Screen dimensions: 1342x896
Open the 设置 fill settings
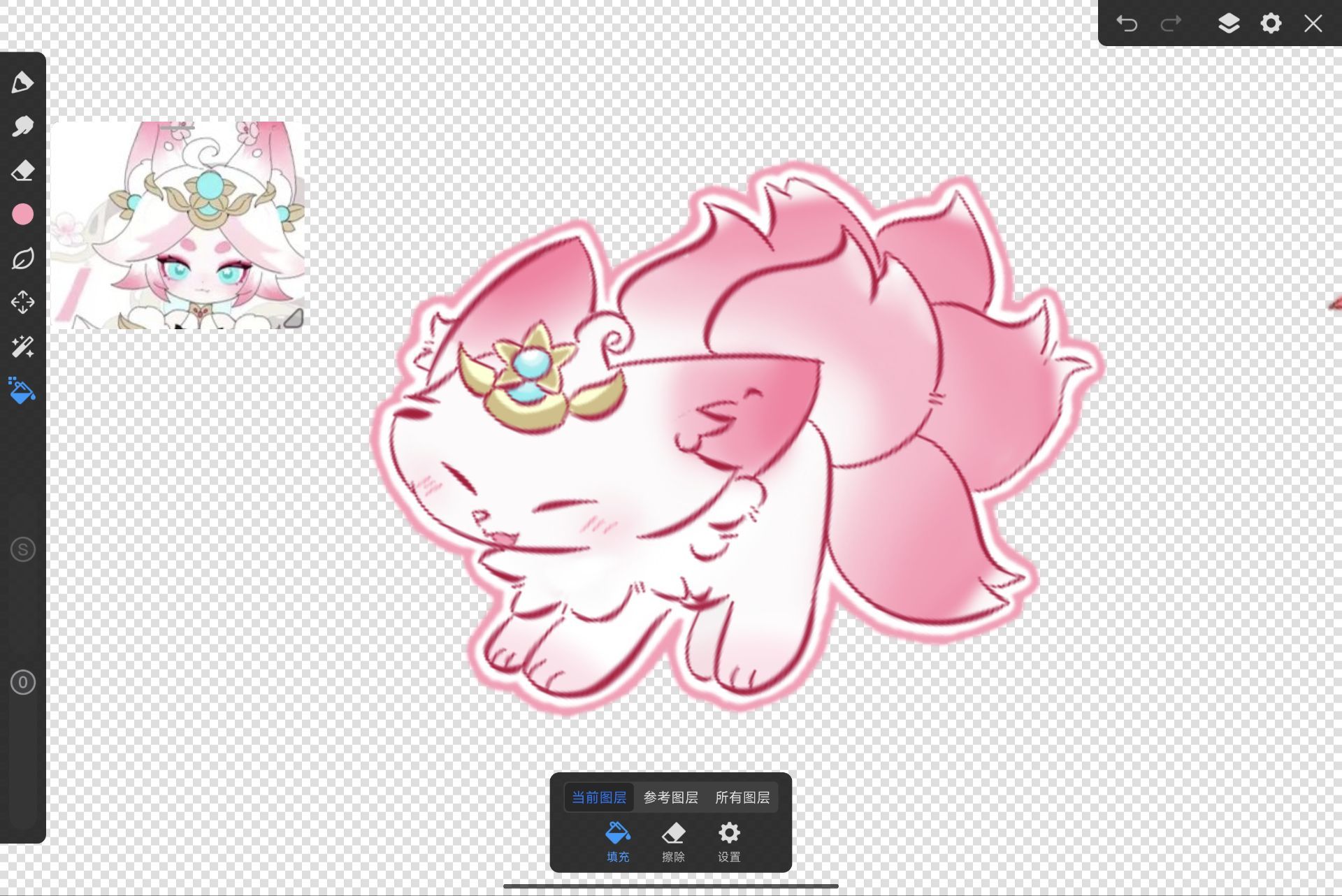[729, 842]
